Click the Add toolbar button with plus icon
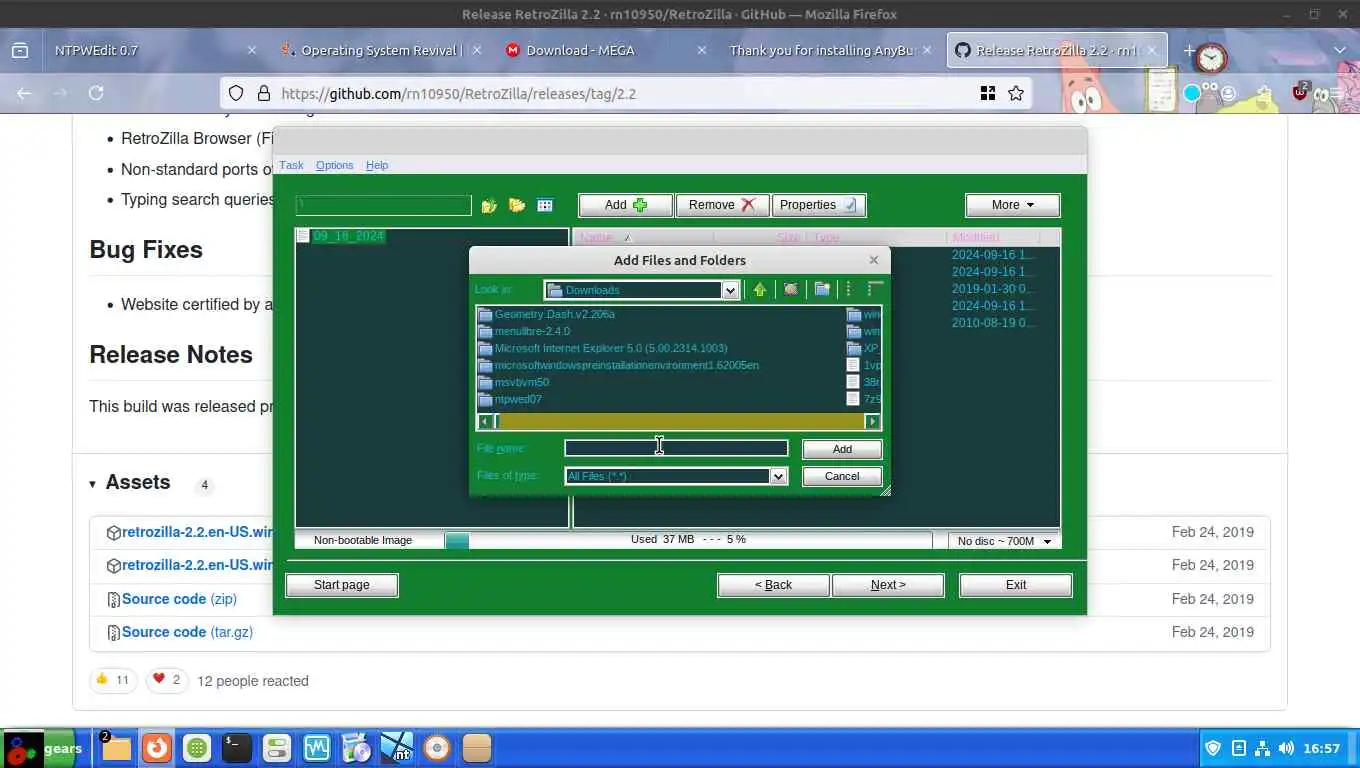1360x768 pixels. (x=626, y=205)
